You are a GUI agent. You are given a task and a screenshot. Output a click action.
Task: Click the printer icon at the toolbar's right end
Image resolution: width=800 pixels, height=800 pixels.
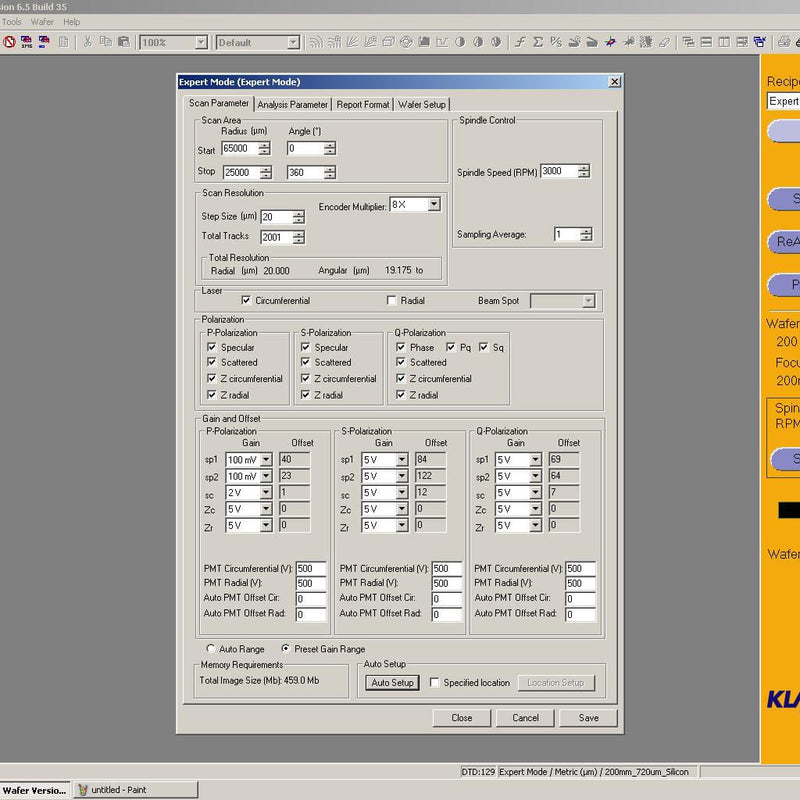pyautogui.click(x=782, y=43)
